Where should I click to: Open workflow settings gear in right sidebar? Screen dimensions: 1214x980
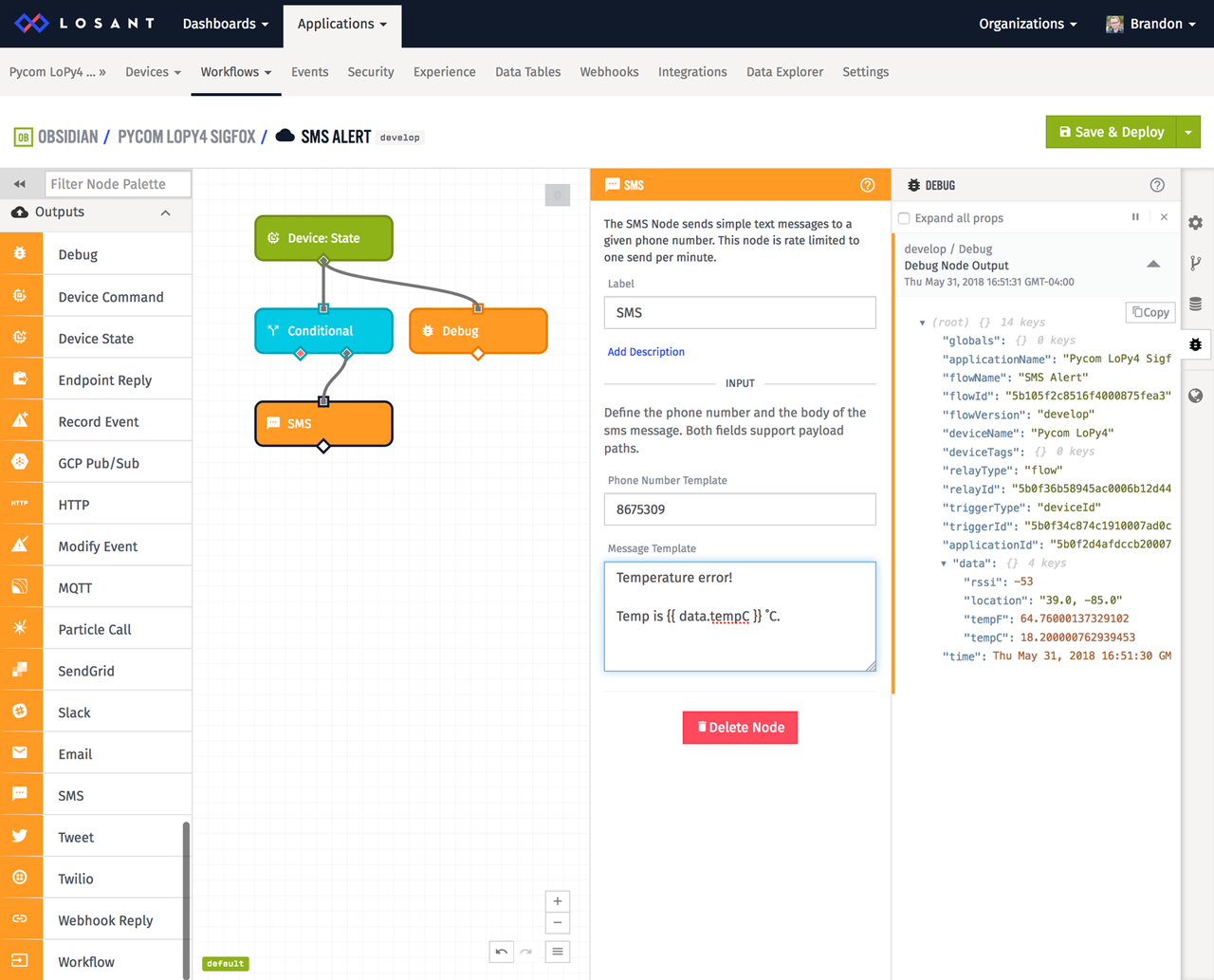point(1196,223)
